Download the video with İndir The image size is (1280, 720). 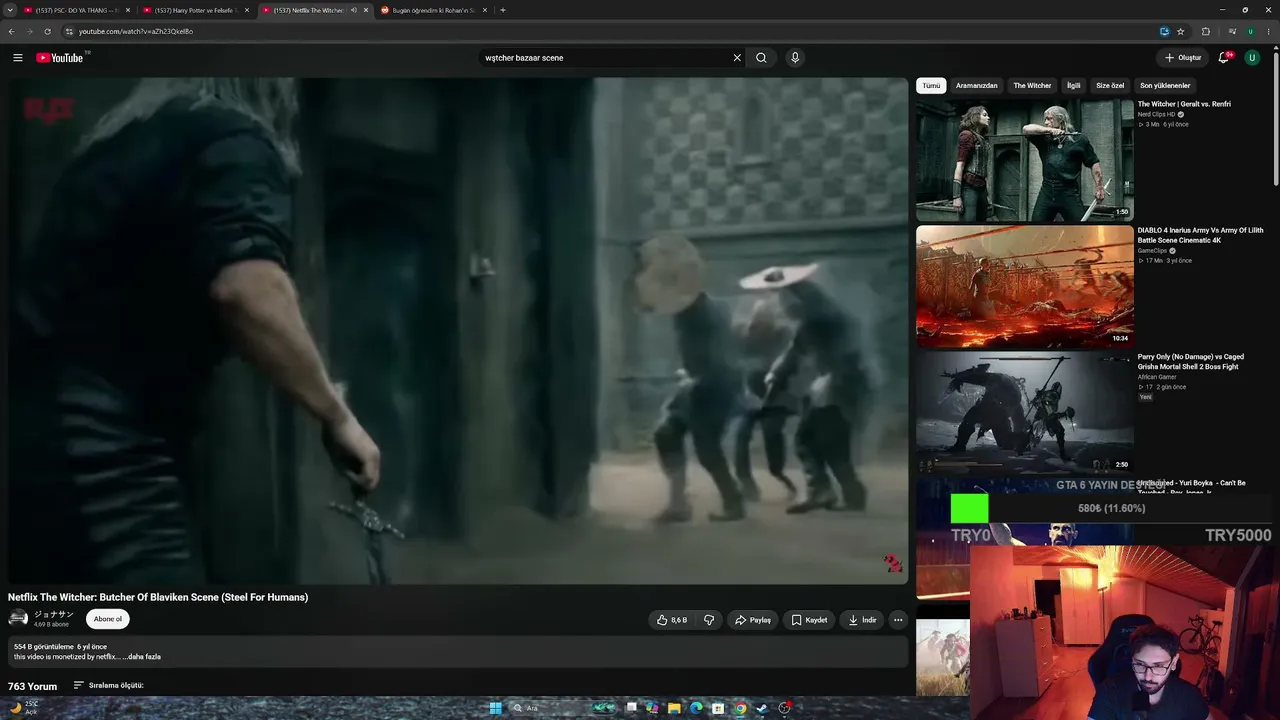(862, 620)
